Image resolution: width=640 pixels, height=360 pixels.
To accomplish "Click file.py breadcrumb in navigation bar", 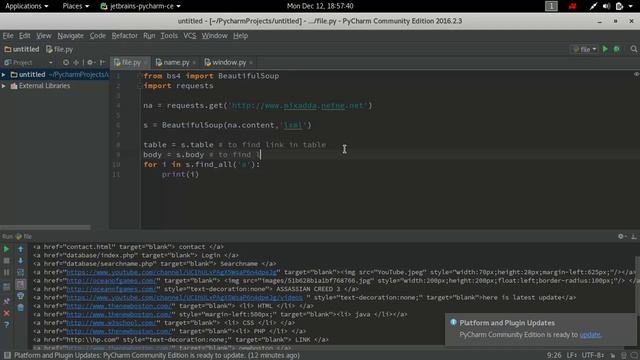I will (60, 49).
